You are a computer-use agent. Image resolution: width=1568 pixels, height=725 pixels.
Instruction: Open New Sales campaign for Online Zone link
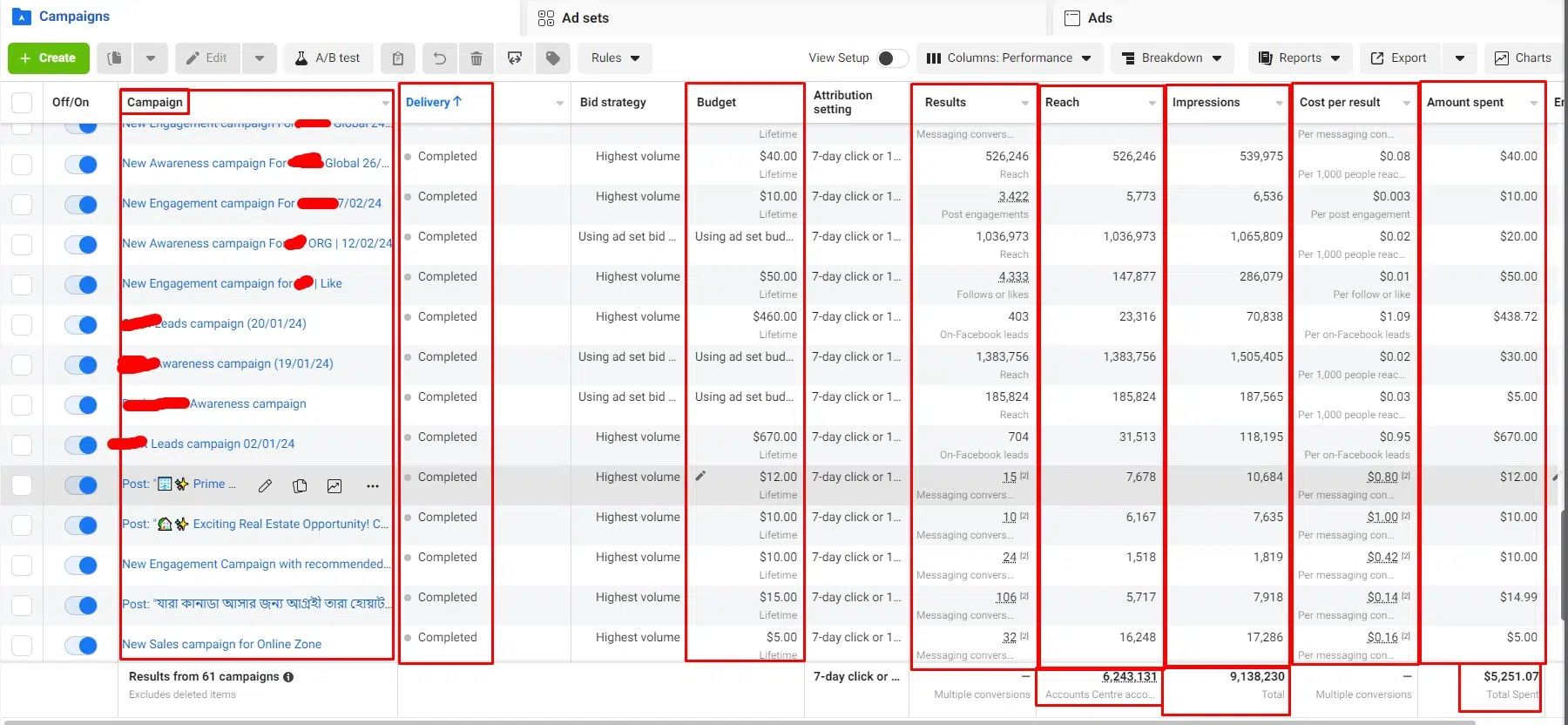(x=222, y=644)
